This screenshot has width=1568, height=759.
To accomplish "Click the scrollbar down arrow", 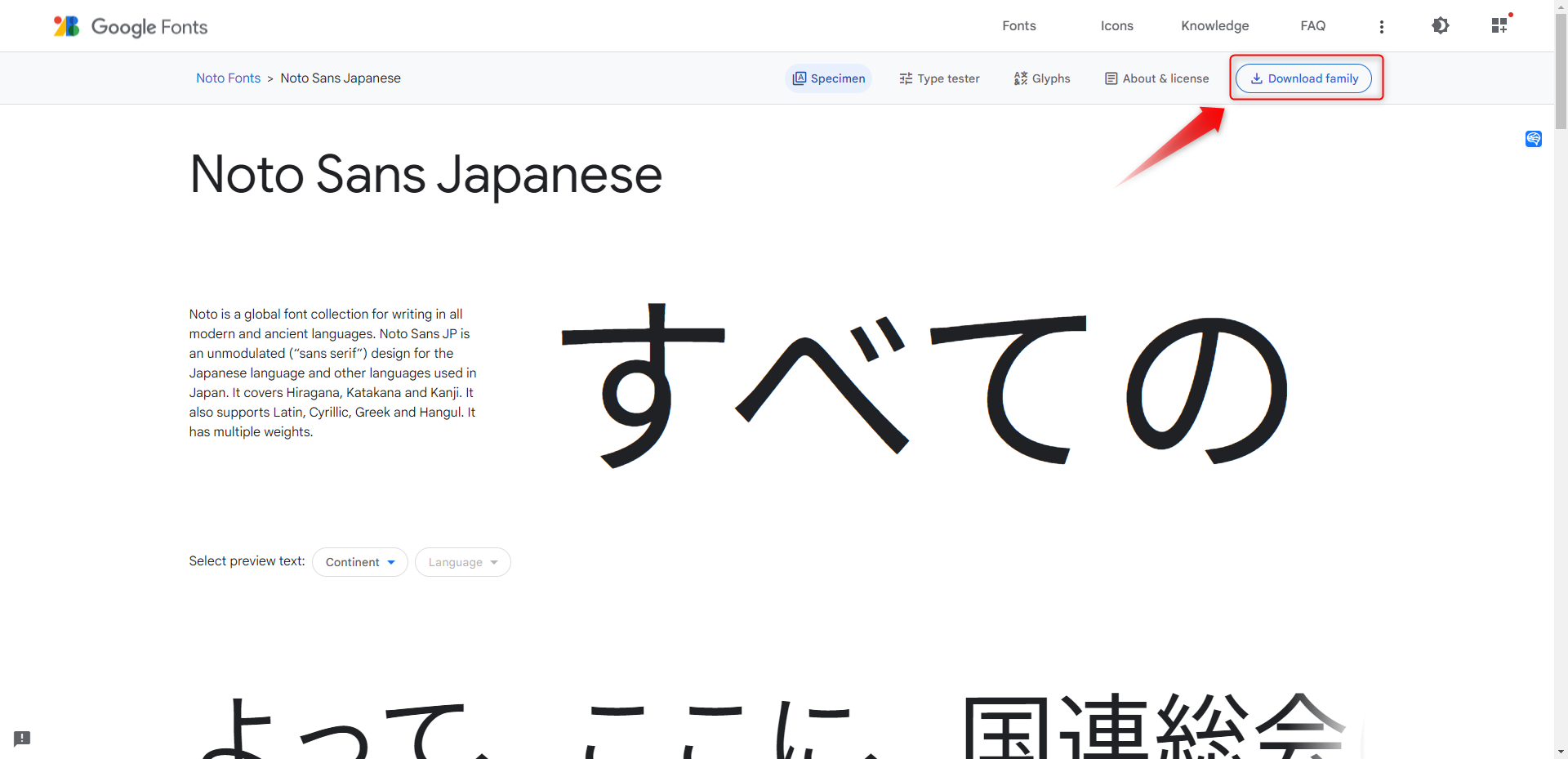I will point(1561,752).
